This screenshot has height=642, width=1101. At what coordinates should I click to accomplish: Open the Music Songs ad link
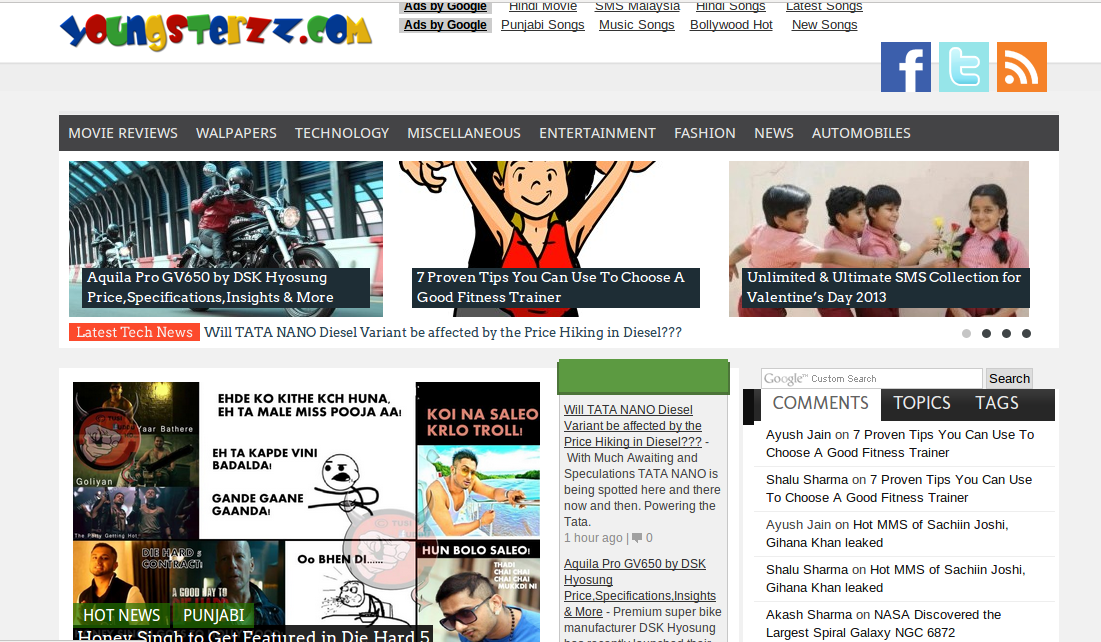pyautogui.click(x=637, y=25)
